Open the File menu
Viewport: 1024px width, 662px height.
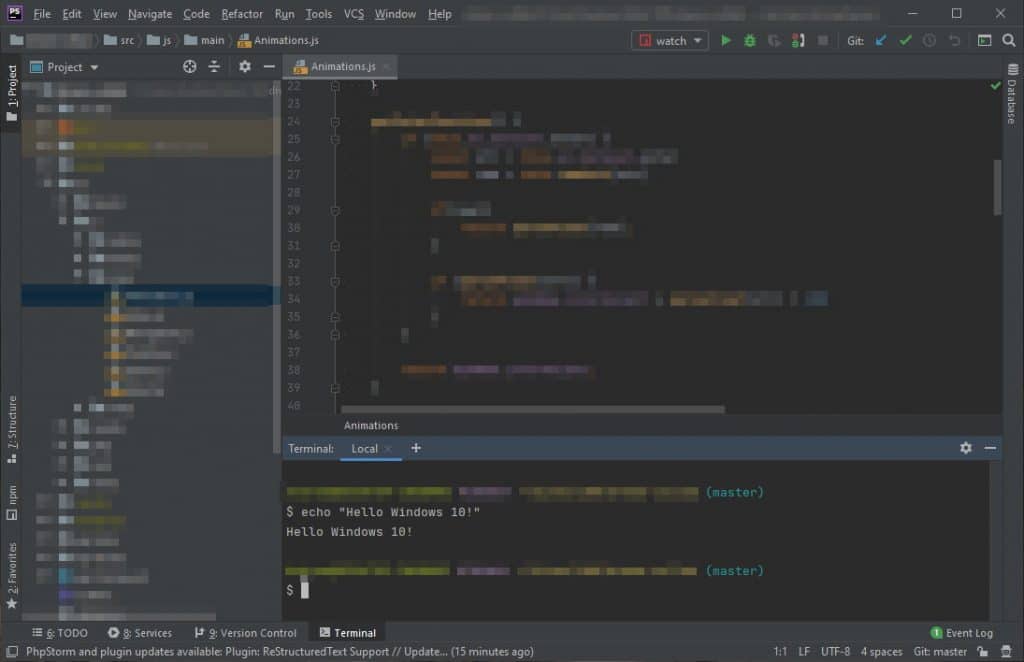coord(42,14)
